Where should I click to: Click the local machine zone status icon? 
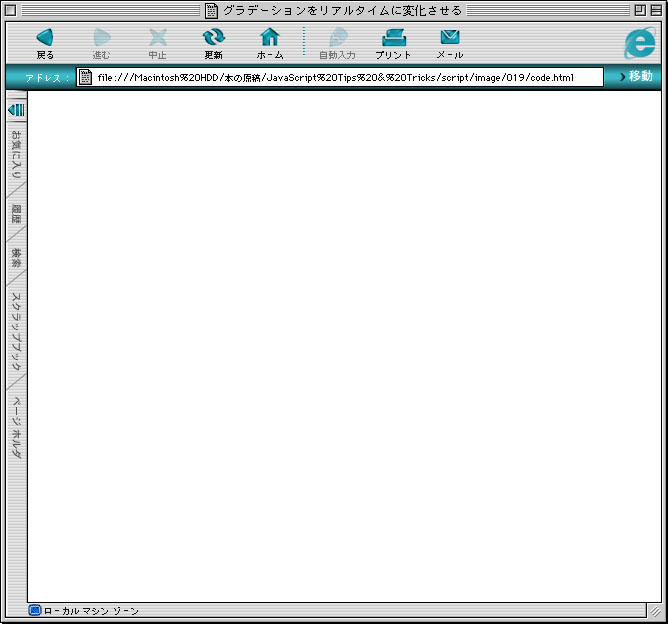tap(35, 610)
